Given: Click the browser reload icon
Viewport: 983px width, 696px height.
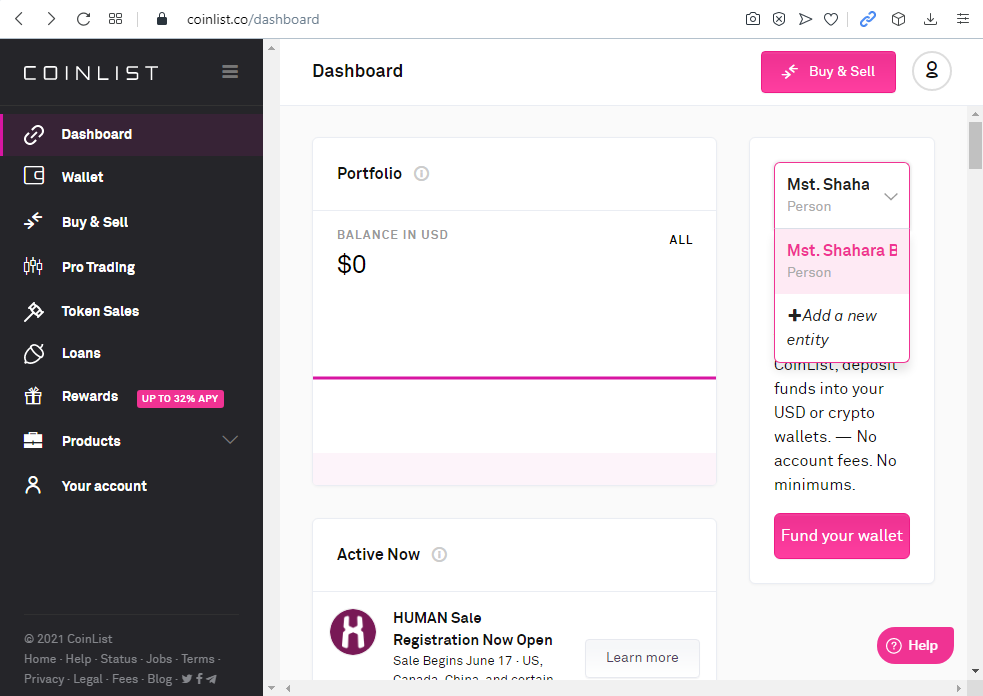Looking at the screenshot, I should click(83, 19).
